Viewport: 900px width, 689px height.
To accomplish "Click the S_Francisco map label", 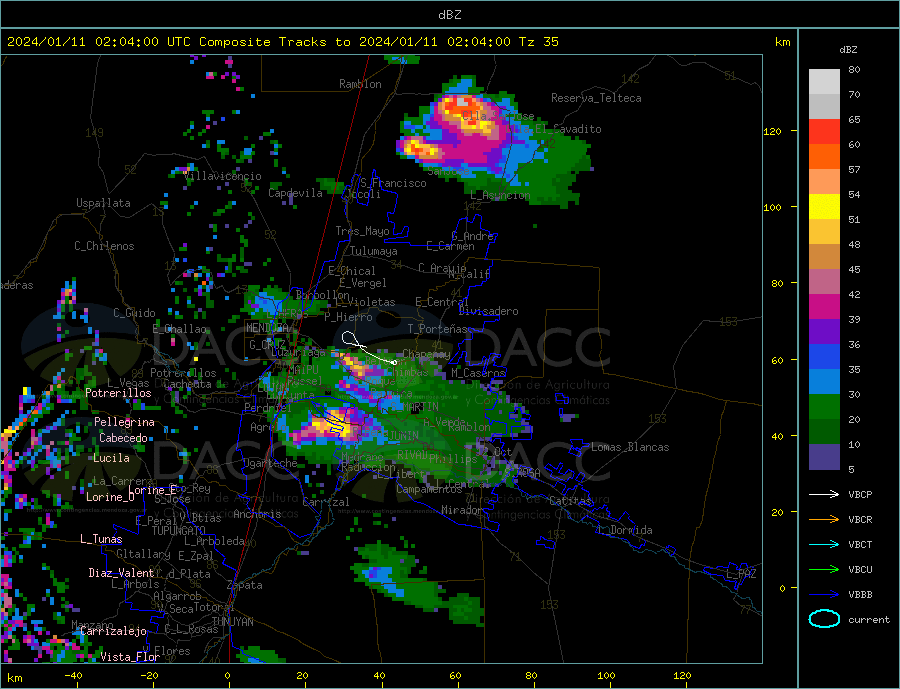I will tap(393, 183).
